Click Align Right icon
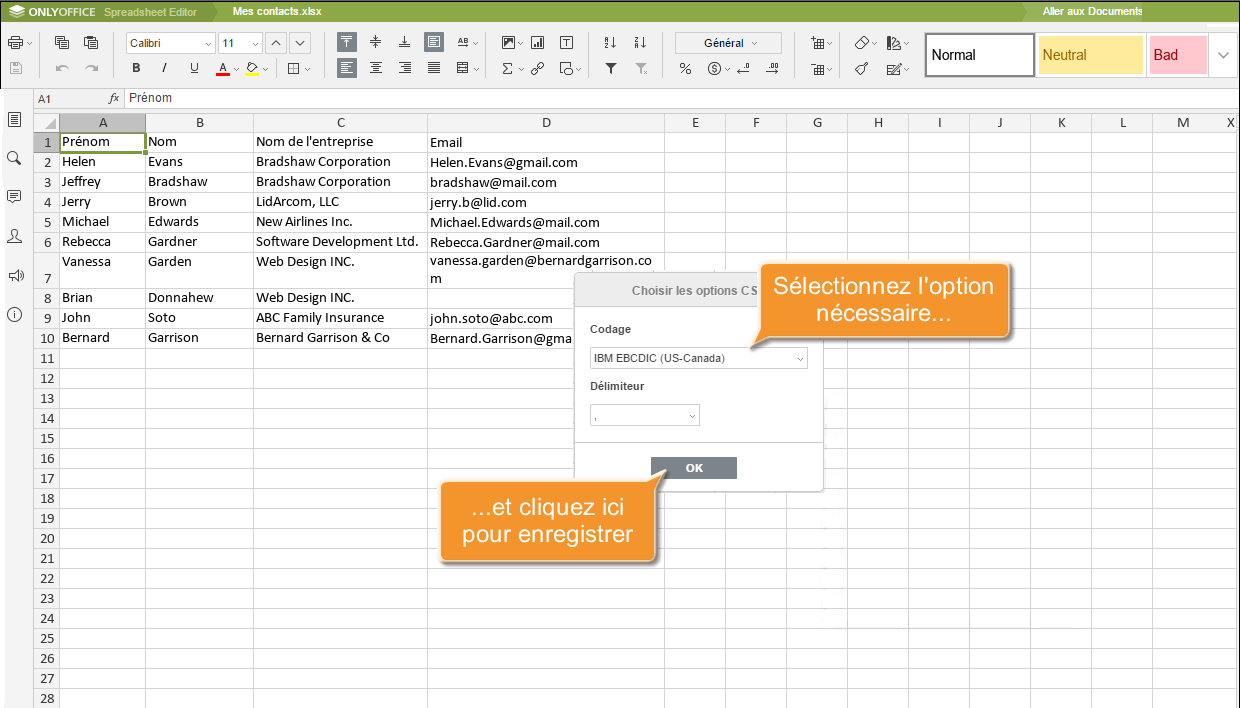The image size is (1240, 708). pyautogui.click(x=405, y=68)
